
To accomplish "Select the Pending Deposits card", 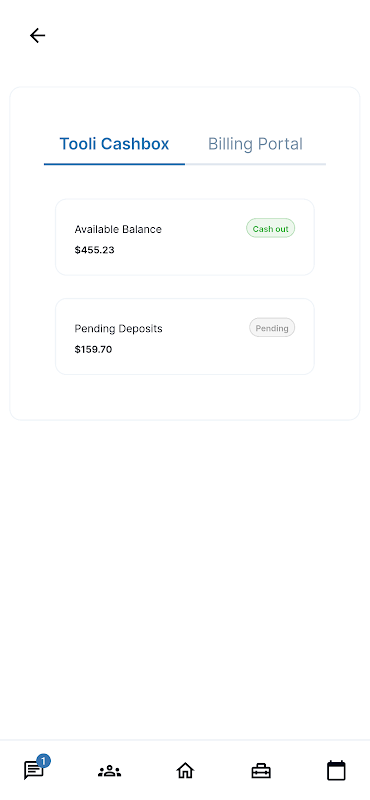I will click(x=185, y=337).
